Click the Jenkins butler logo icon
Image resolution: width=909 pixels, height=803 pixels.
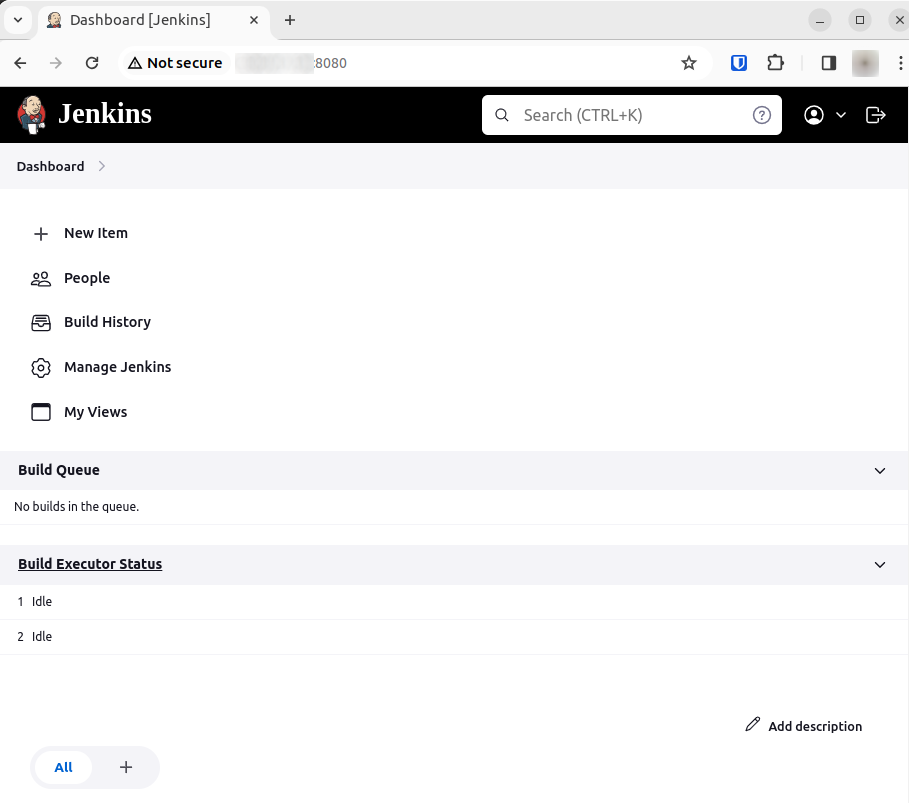pyautogui.click(x=32, y=115)
